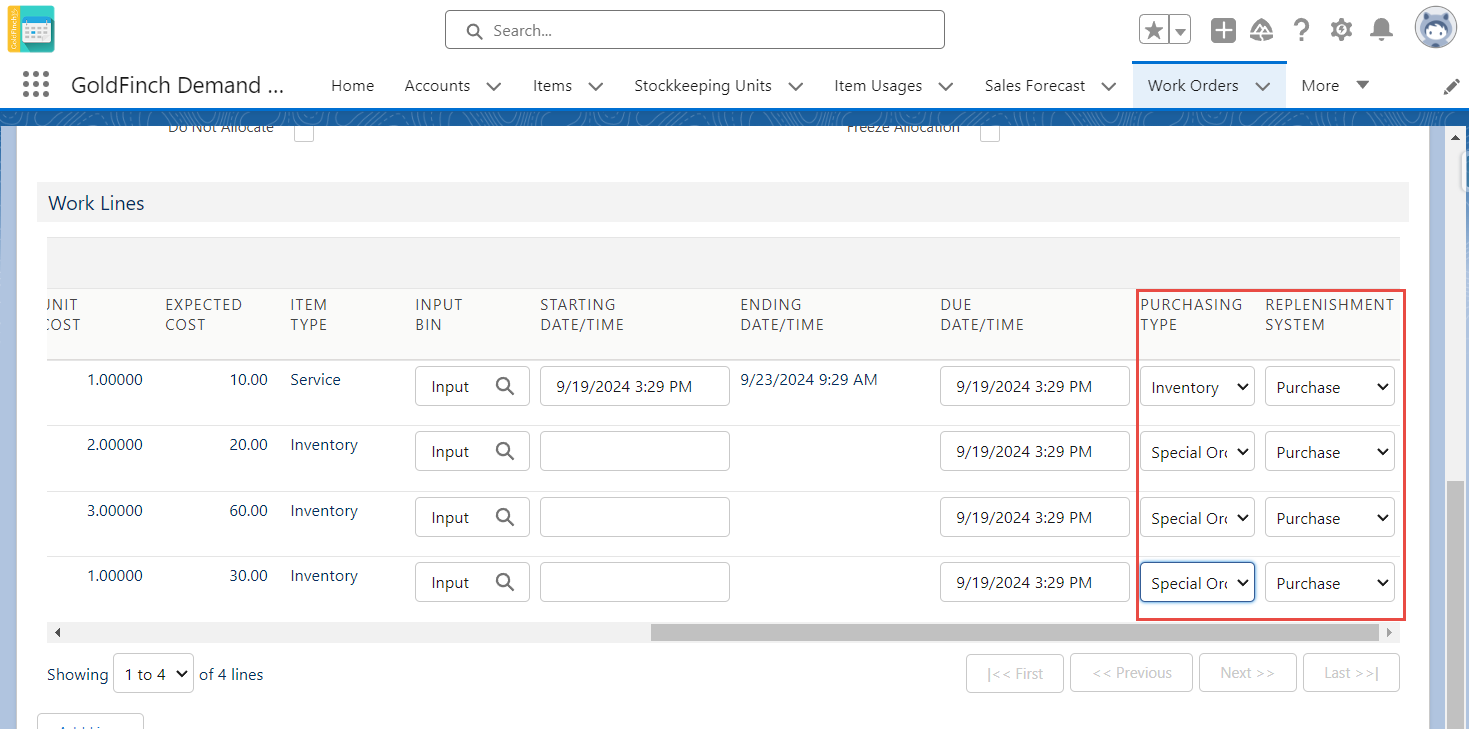This screenshot has width=1469, height=729.
Task: Open the user profile avatar
Action: [1435, 28]
